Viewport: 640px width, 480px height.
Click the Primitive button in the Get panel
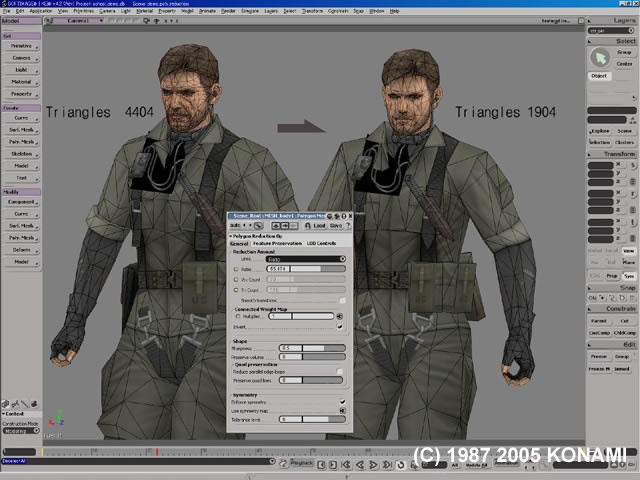click(x=21, y=47)
